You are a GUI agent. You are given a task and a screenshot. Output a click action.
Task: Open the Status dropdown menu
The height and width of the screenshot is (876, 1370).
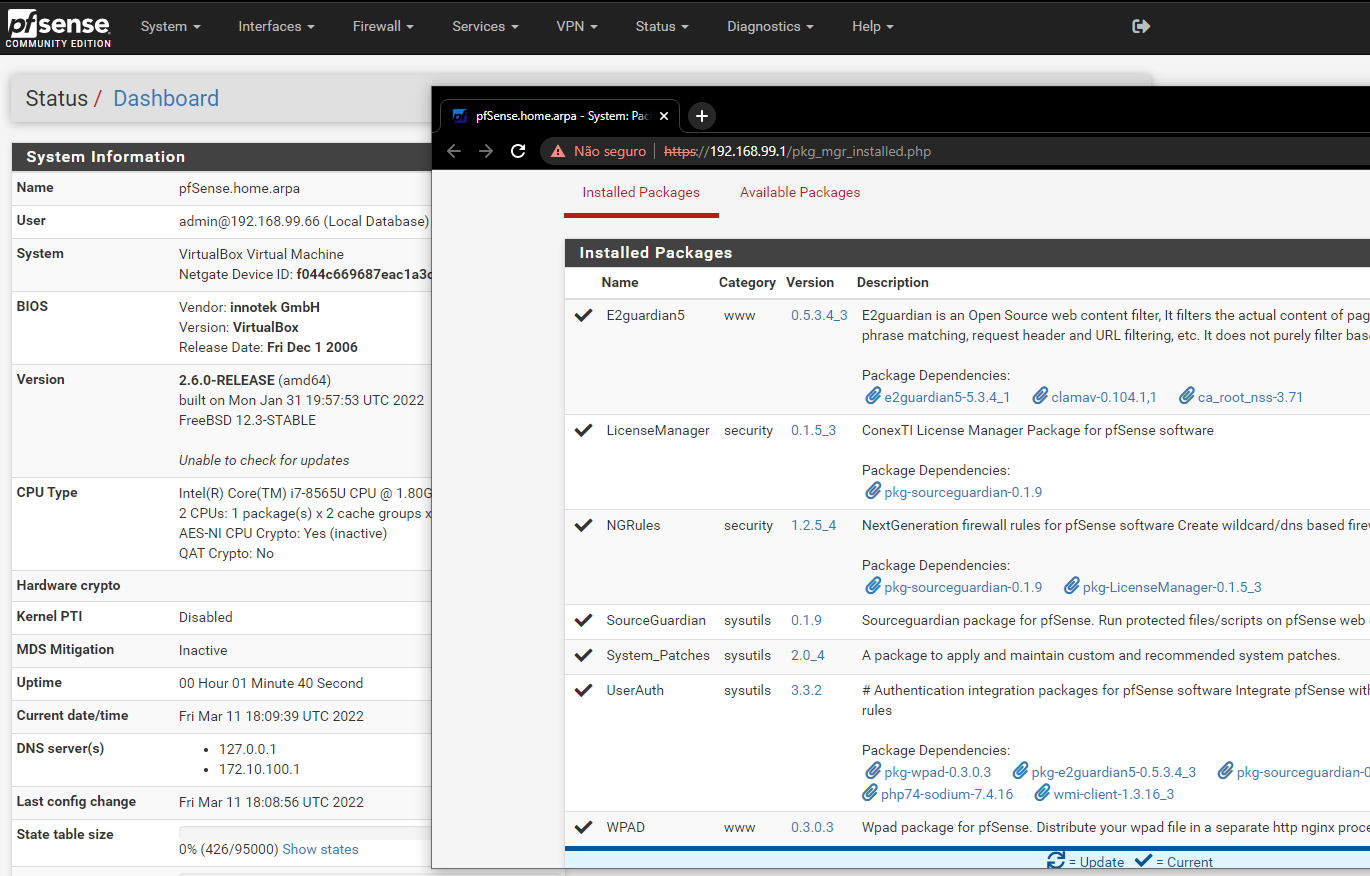click(662, 26)
